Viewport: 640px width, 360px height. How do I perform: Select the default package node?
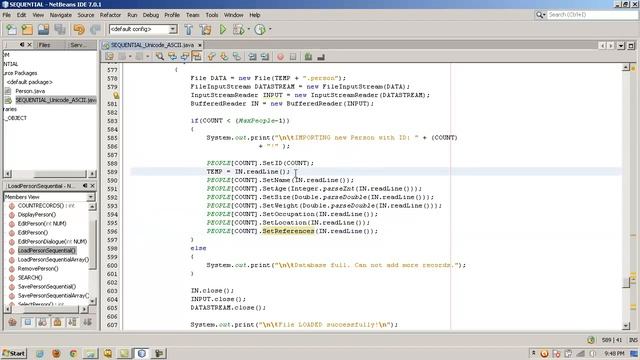29,82
